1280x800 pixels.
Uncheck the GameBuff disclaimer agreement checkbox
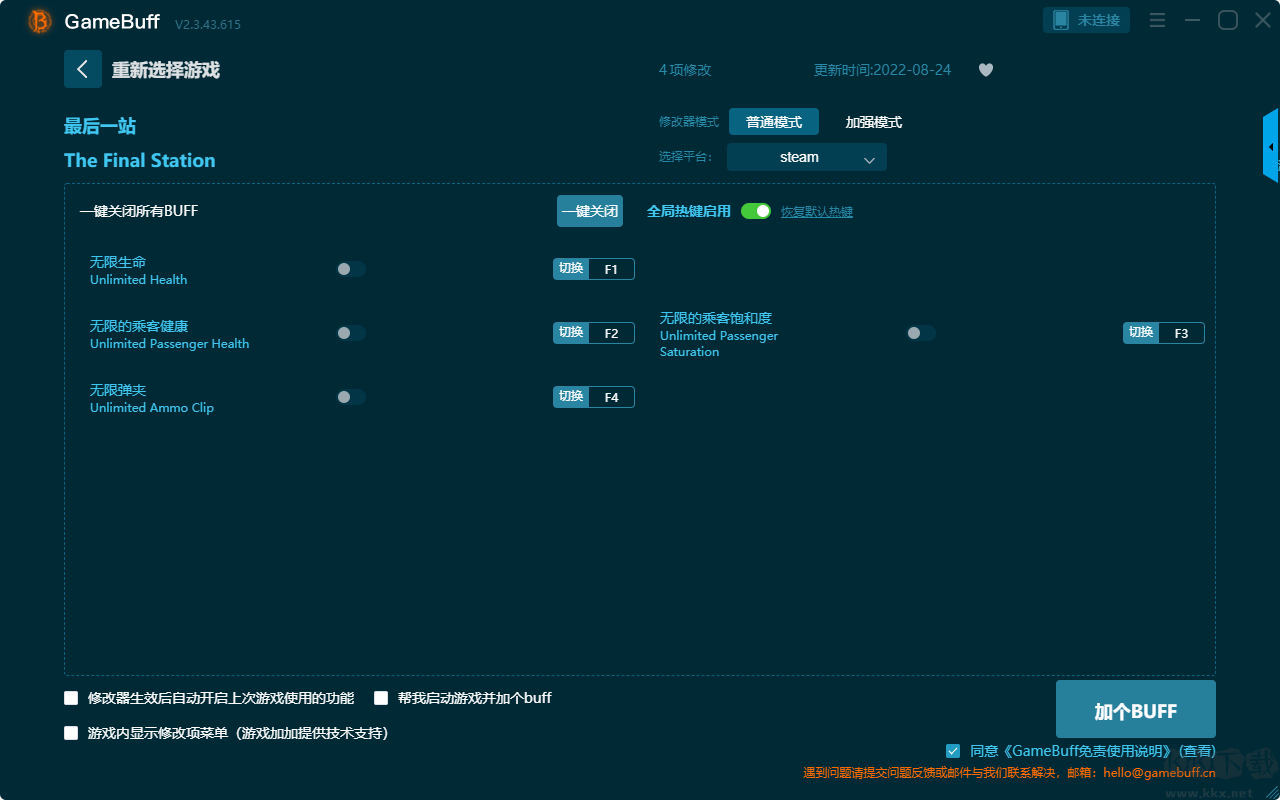953,751
